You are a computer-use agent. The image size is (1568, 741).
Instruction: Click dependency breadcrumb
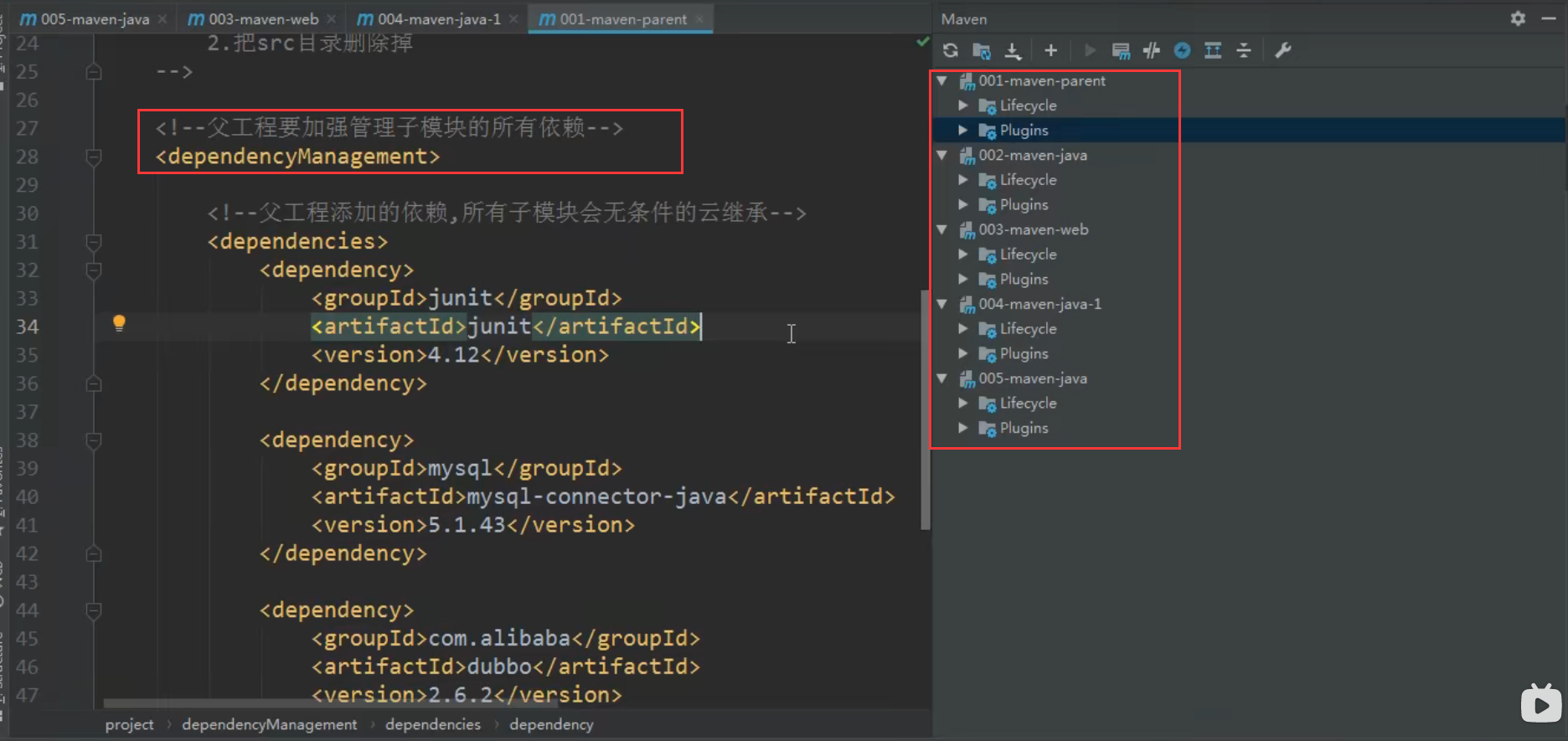tap(551, 724)
